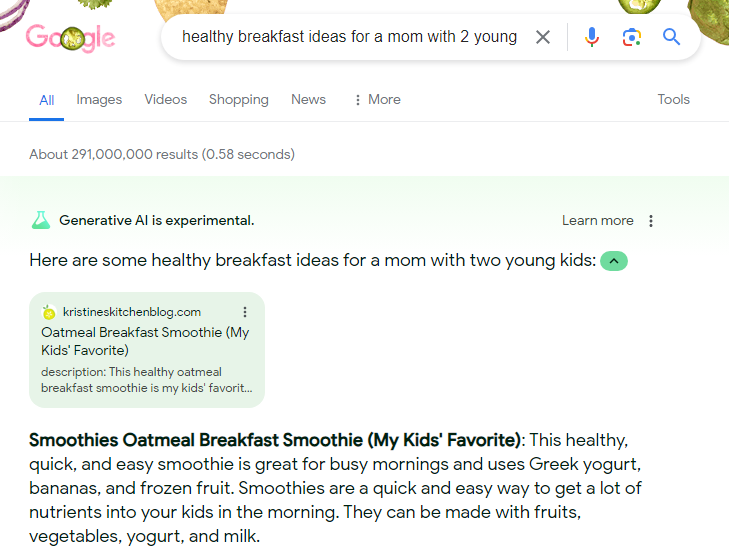Click the Google logo

70,38
